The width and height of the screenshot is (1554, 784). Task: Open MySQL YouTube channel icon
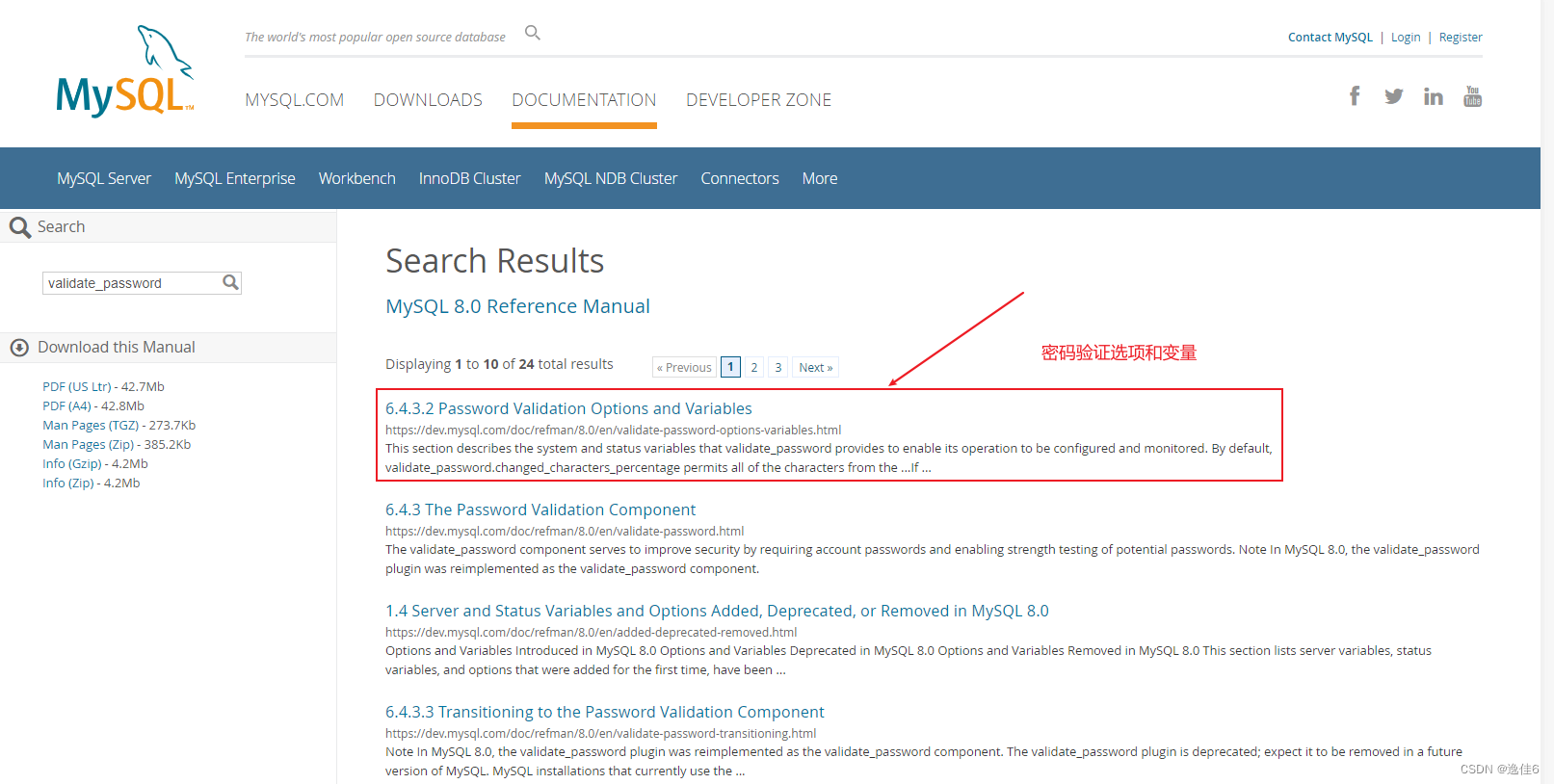coord(1472,95)
